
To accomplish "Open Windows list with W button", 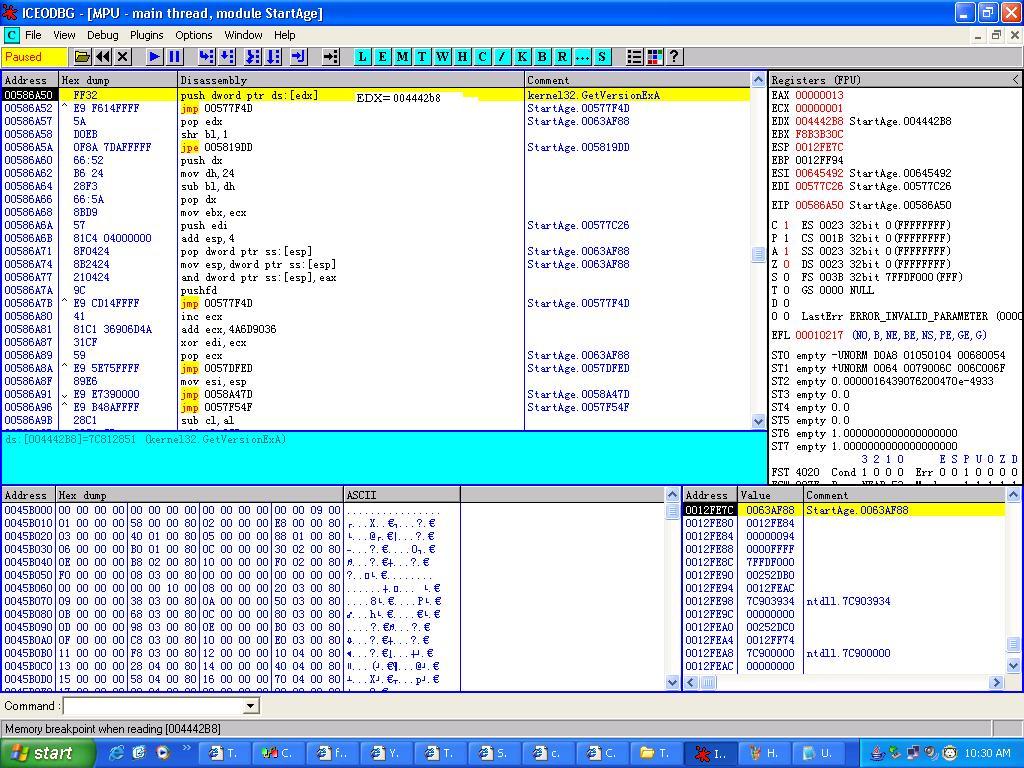I will coord(443,57).
